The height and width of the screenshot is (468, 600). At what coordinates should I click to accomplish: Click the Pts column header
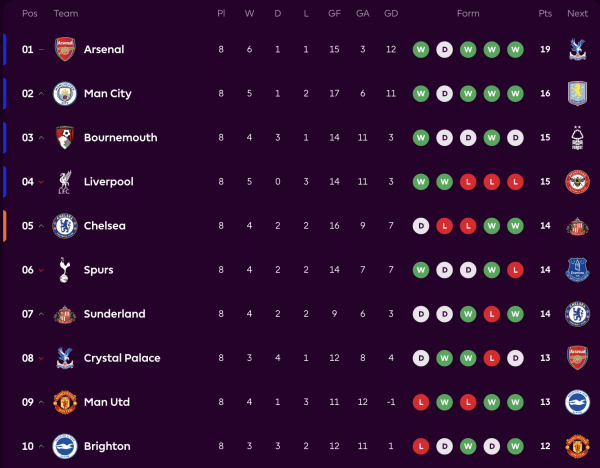click(545, 14)
